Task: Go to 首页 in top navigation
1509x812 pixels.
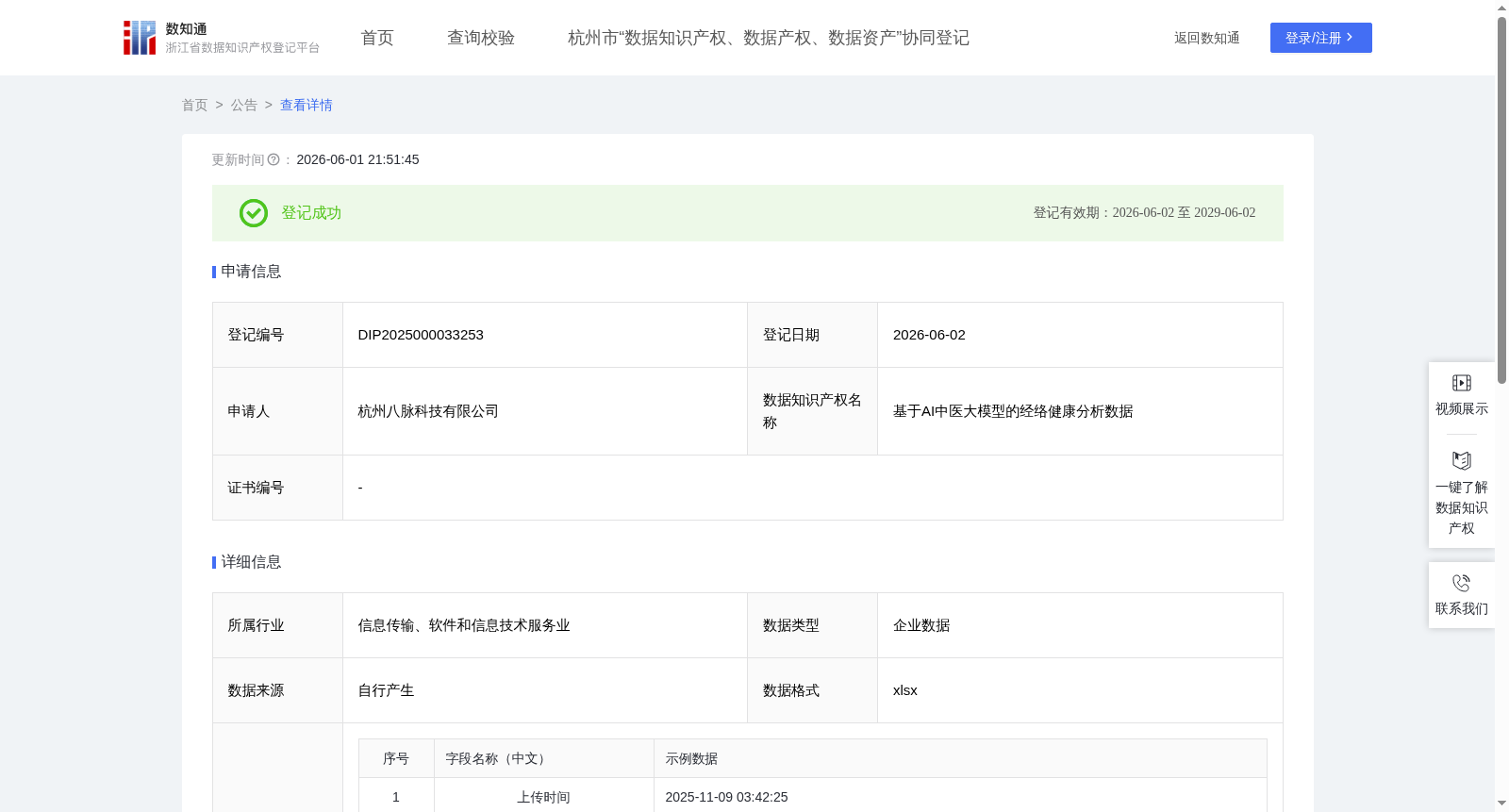Action: 377,38
